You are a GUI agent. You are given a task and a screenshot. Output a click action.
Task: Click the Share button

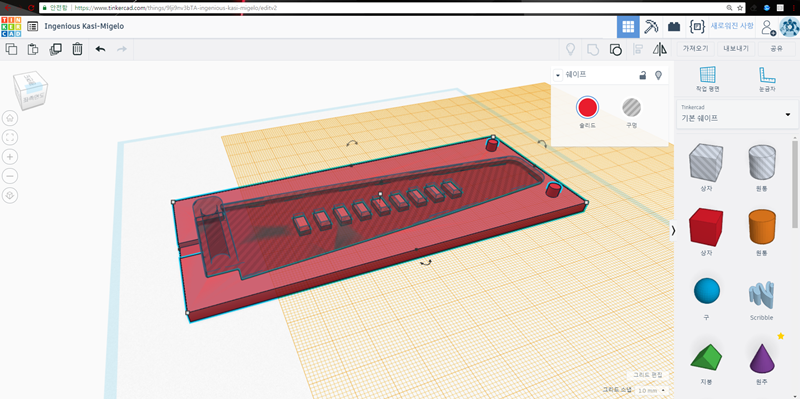point(777,49)
